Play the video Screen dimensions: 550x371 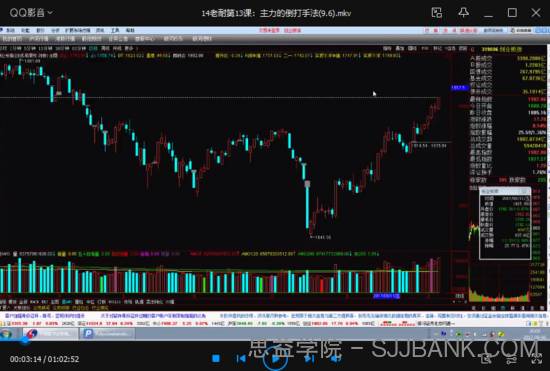275,358
